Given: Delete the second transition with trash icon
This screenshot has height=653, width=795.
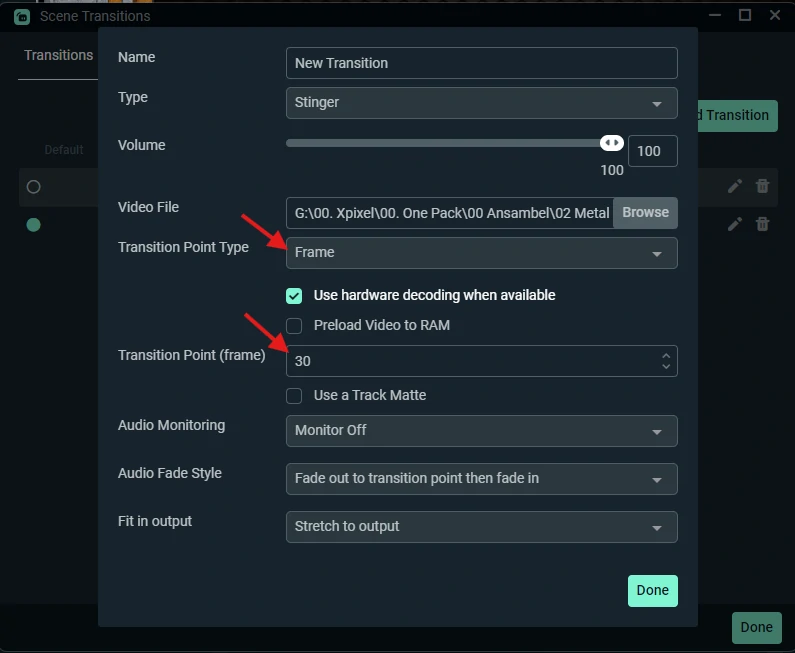Looking at the screenshot, I should (762, 224).
